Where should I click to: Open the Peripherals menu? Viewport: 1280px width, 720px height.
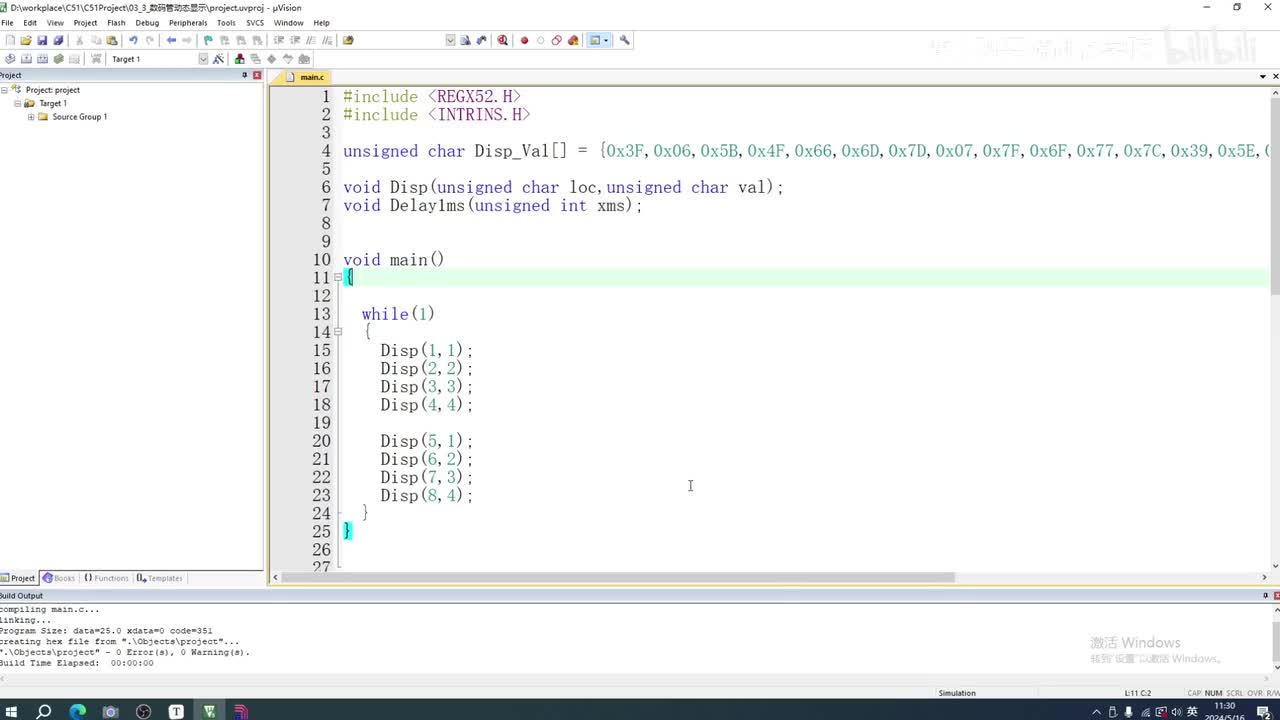pos(188,23)
